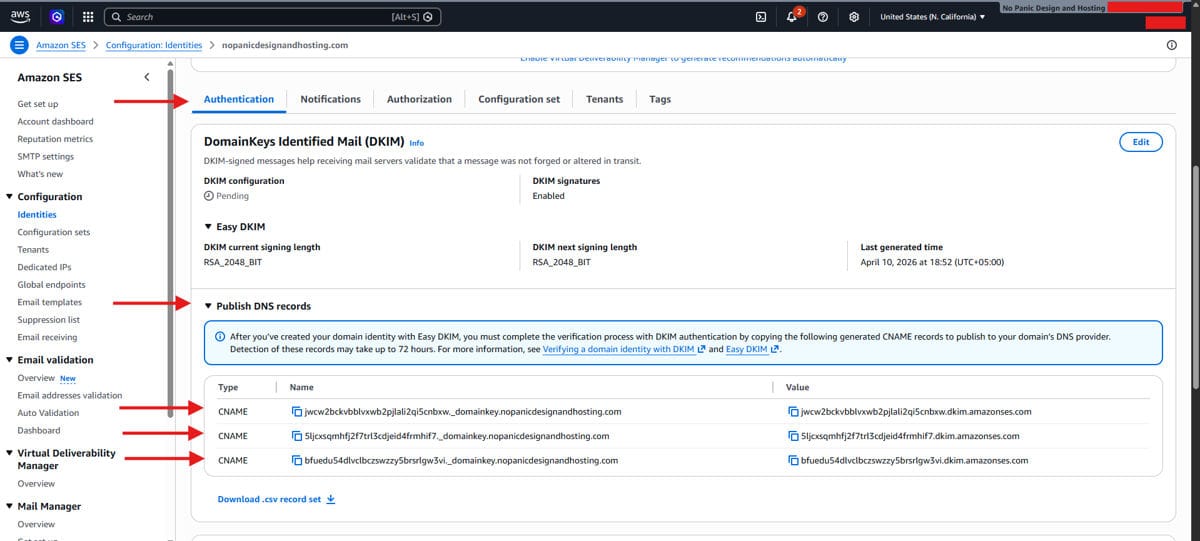Open the CloudShell terminal icon
This screenshot has height=541, width=1200.
(x=761, y=17)
